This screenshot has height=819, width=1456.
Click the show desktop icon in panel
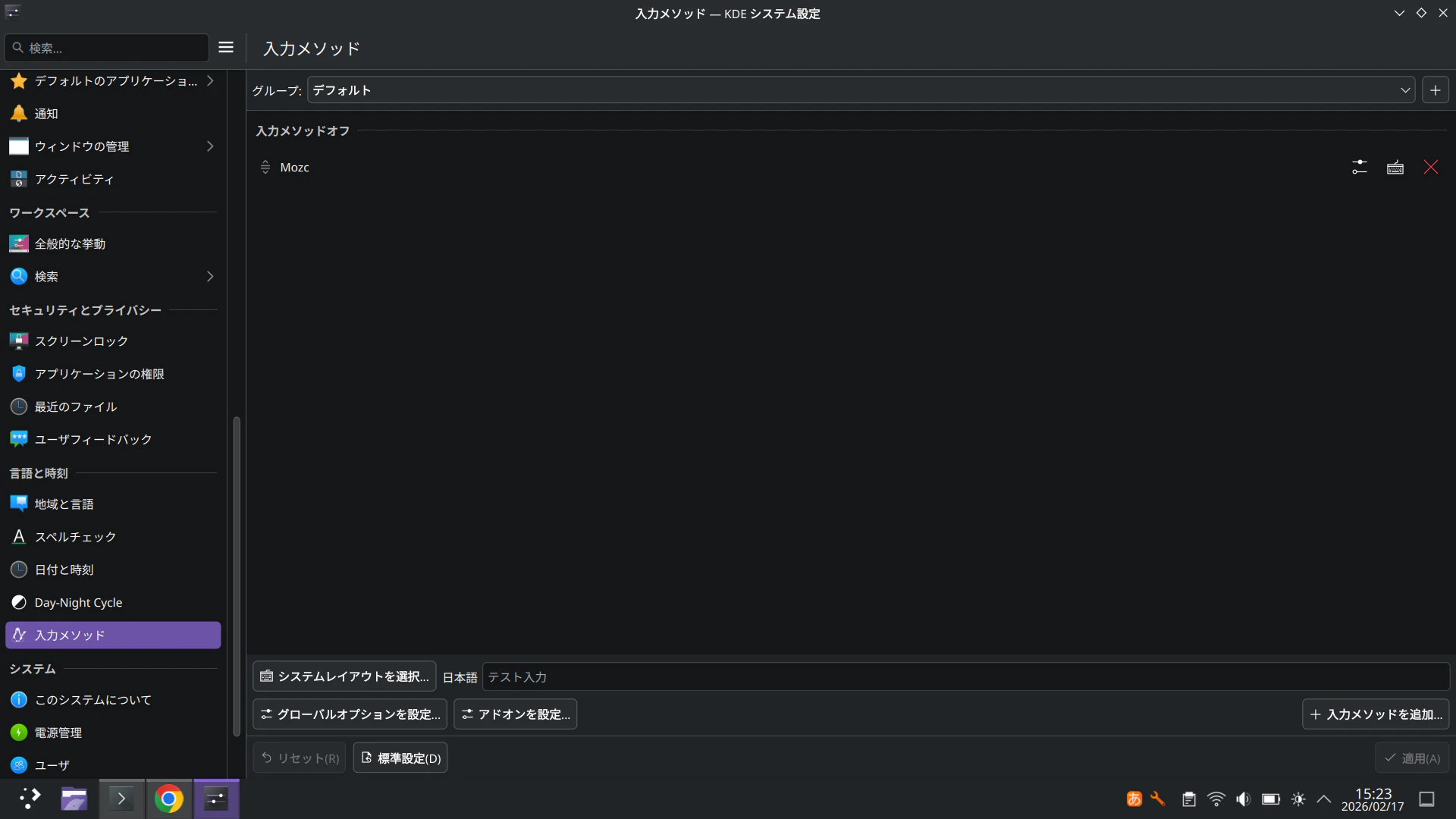tap(1427, 799)
